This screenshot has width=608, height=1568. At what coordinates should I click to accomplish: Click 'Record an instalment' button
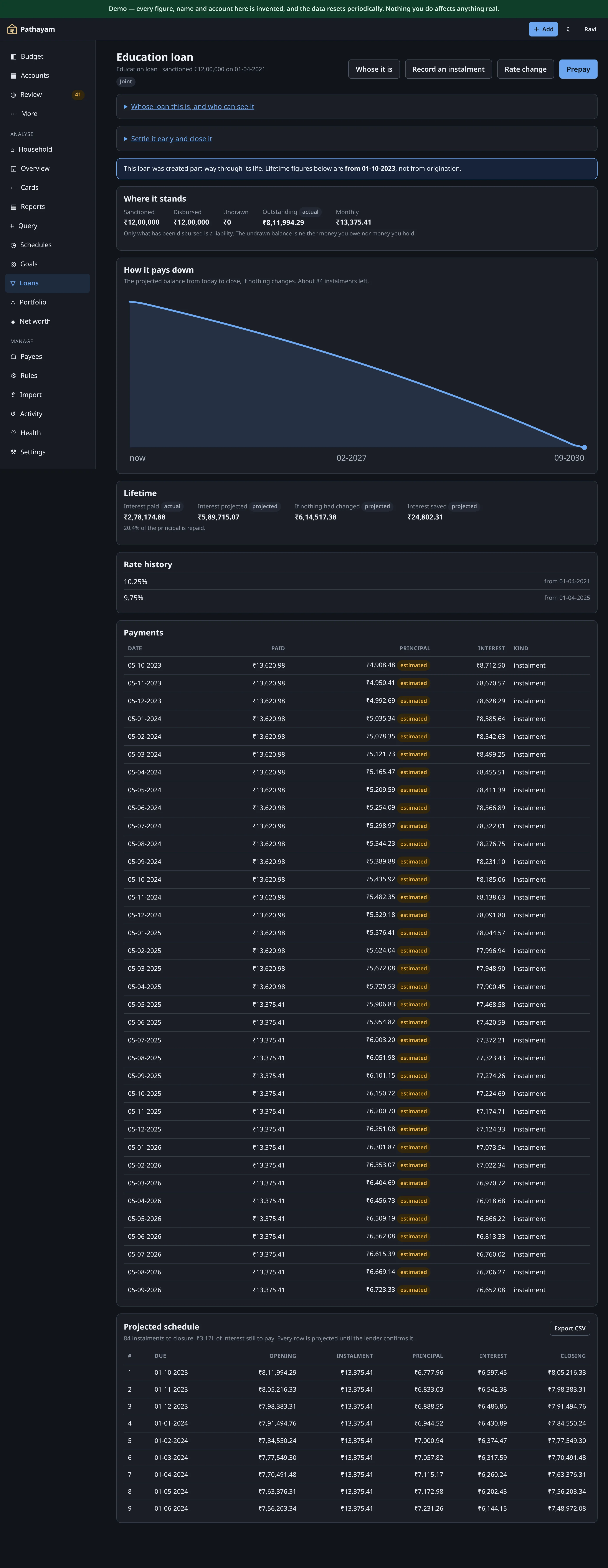449,69
